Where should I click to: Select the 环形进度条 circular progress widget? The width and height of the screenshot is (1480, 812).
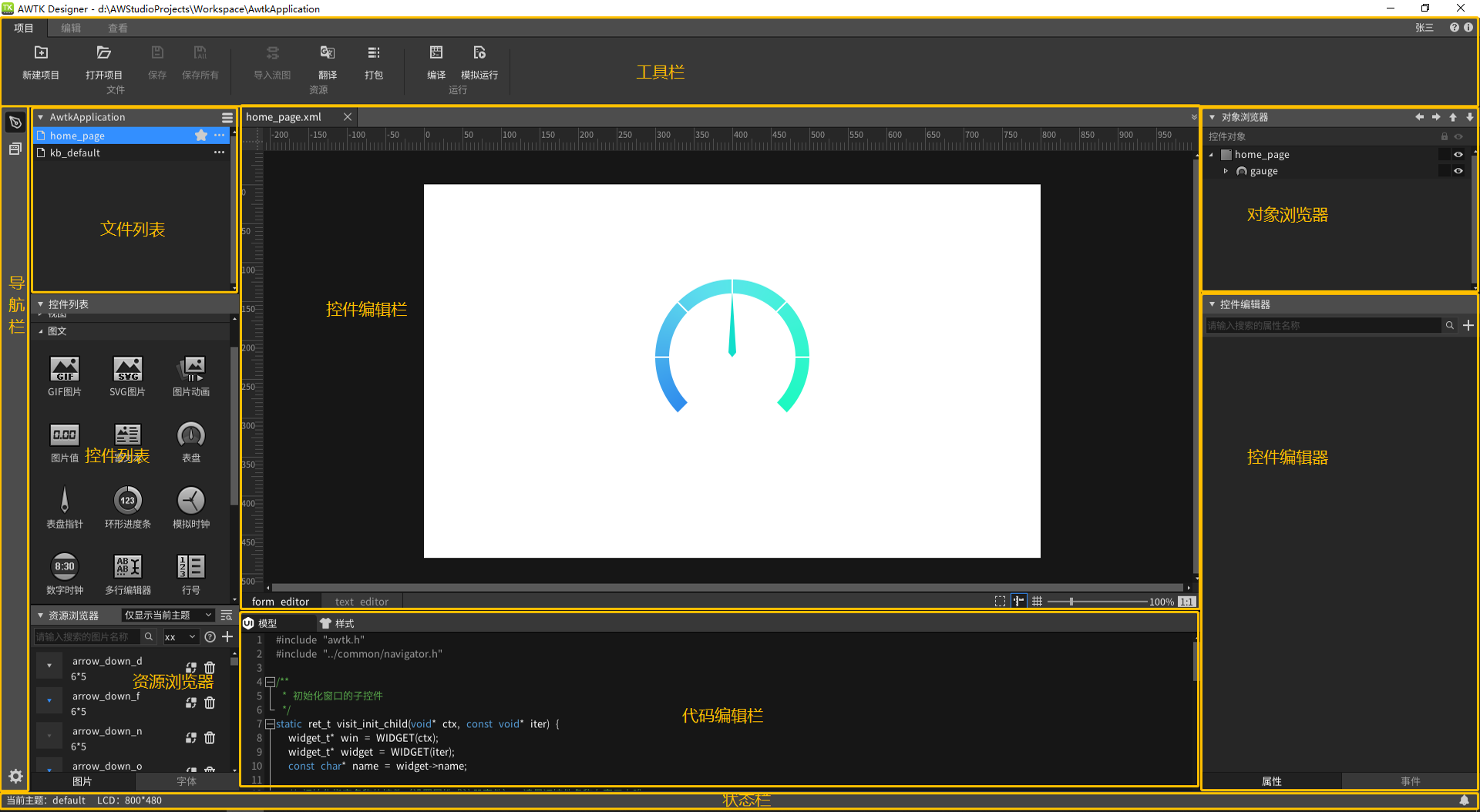(x=128, y=508)
